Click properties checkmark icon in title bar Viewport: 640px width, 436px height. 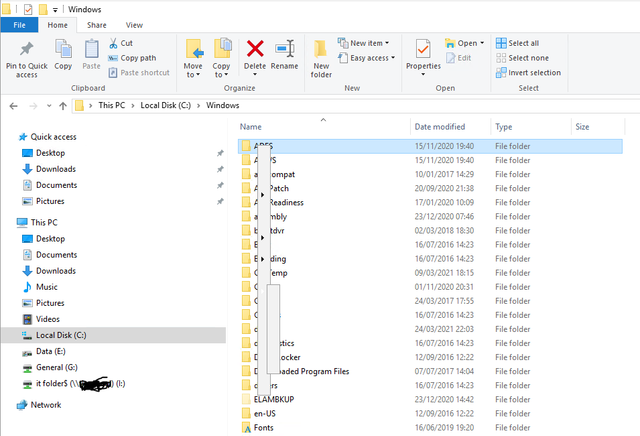(28, 9)
